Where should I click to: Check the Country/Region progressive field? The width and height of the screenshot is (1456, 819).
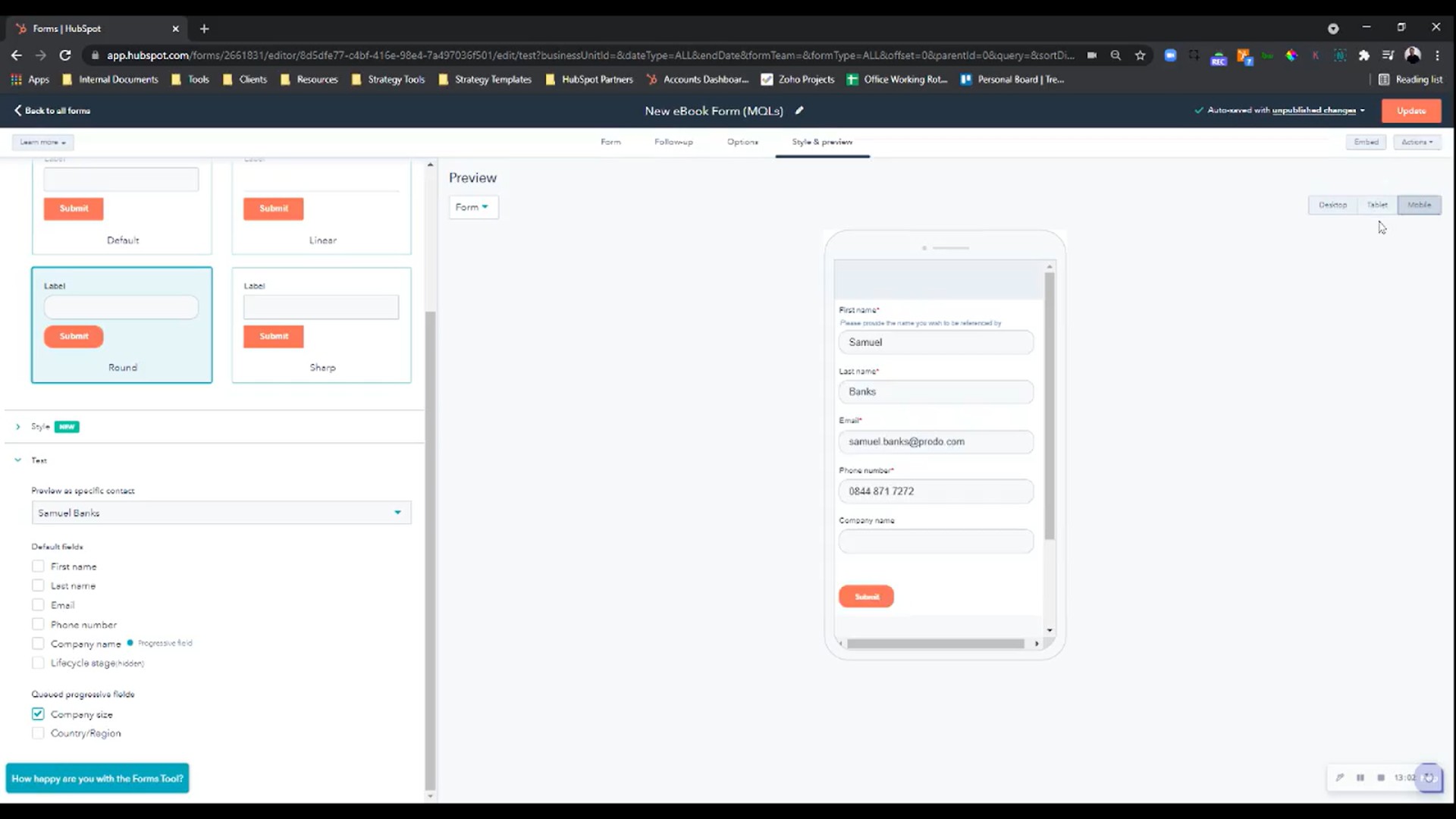point(38,733)
